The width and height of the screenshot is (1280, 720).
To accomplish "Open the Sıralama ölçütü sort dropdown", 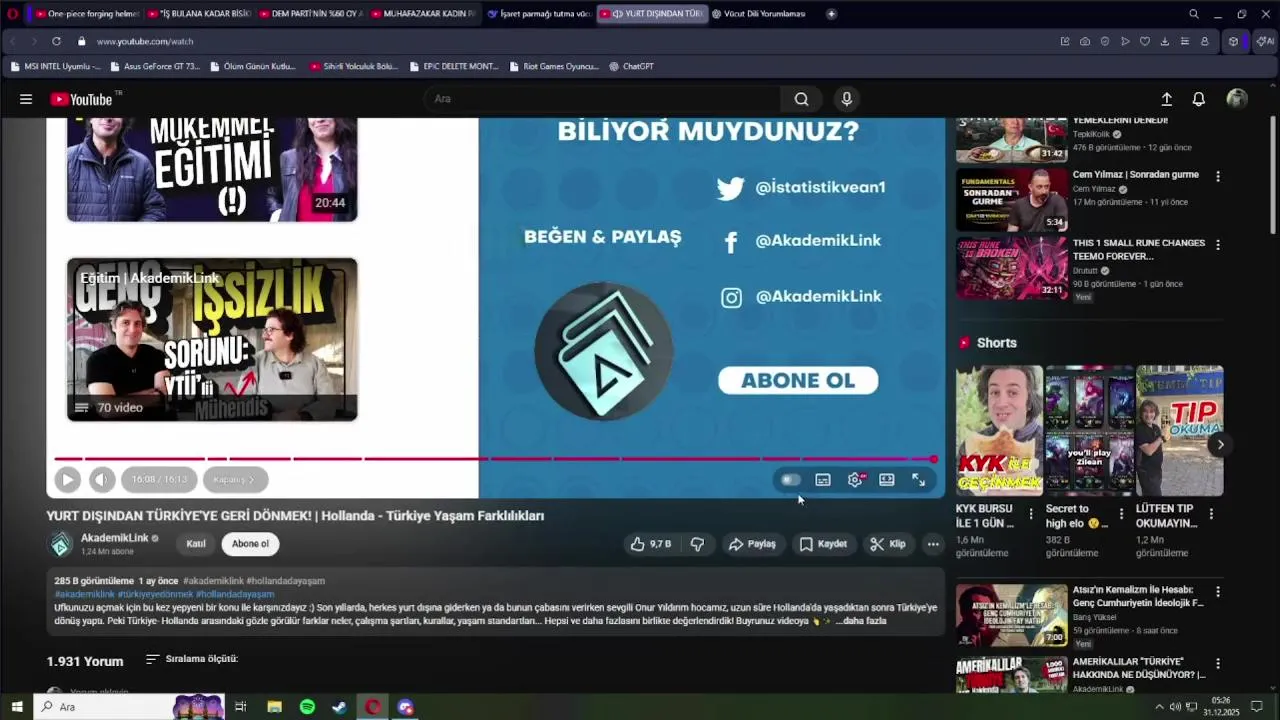I will (x=192, y=659).
